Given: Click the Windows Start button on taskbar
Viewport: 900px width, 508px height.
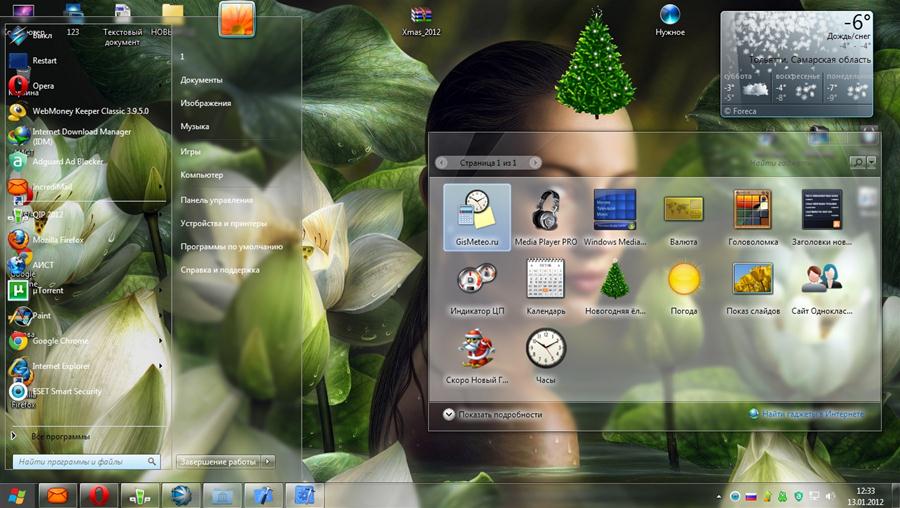Looking at the screenshot, I should tap(16, 494).
